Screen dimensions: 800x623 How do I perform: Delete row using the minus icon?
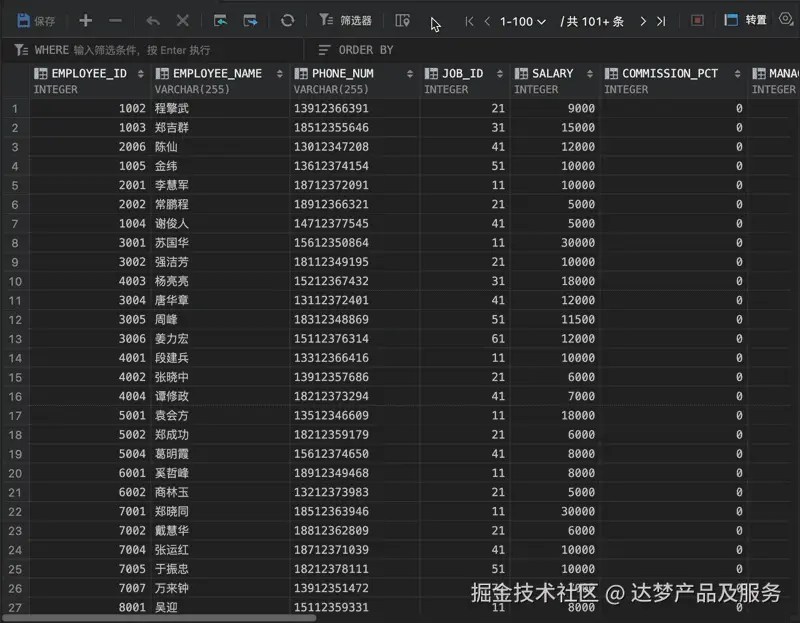(115, 20)
